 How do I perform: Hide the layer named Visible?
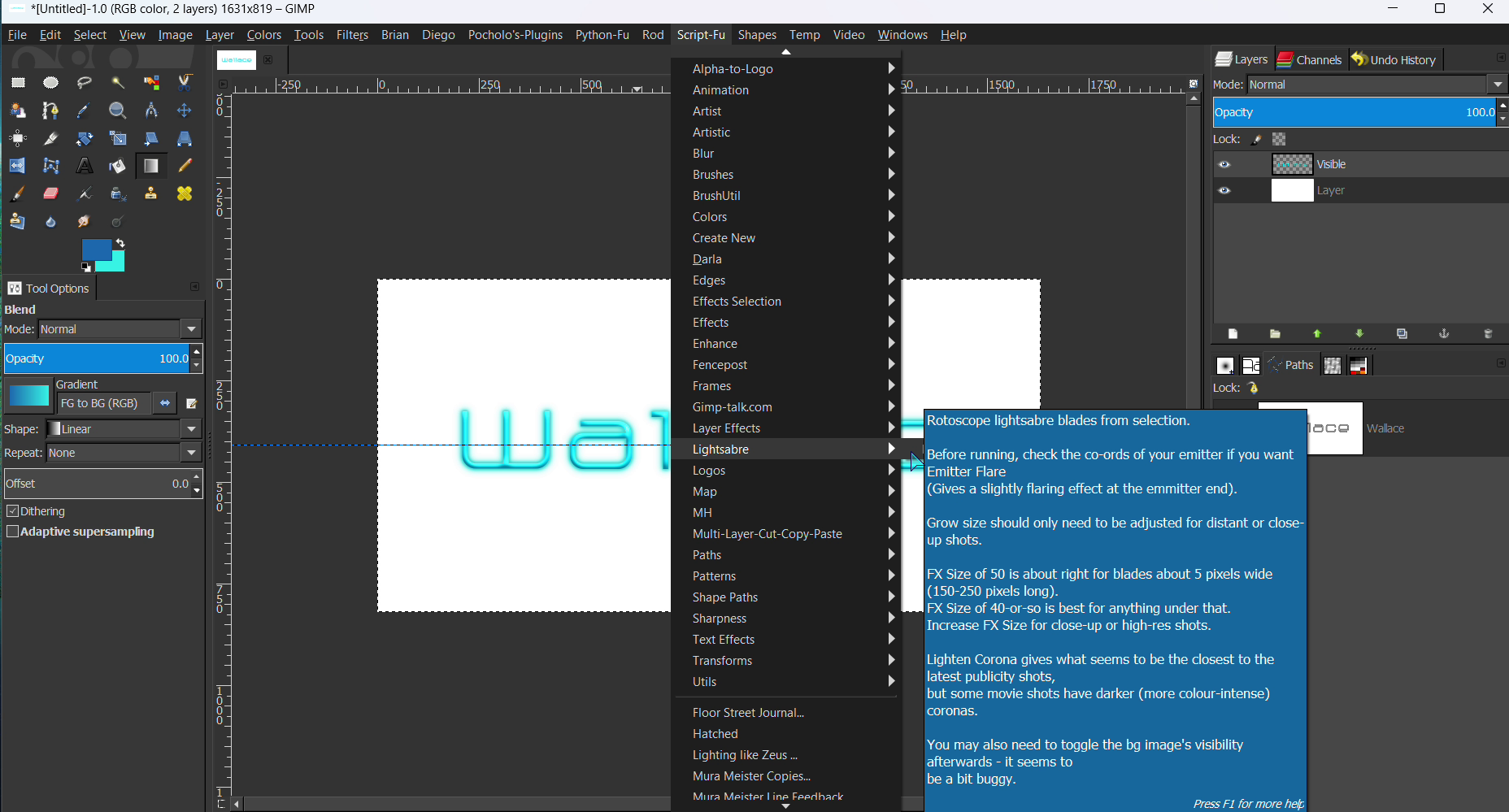coord(1224,165)
